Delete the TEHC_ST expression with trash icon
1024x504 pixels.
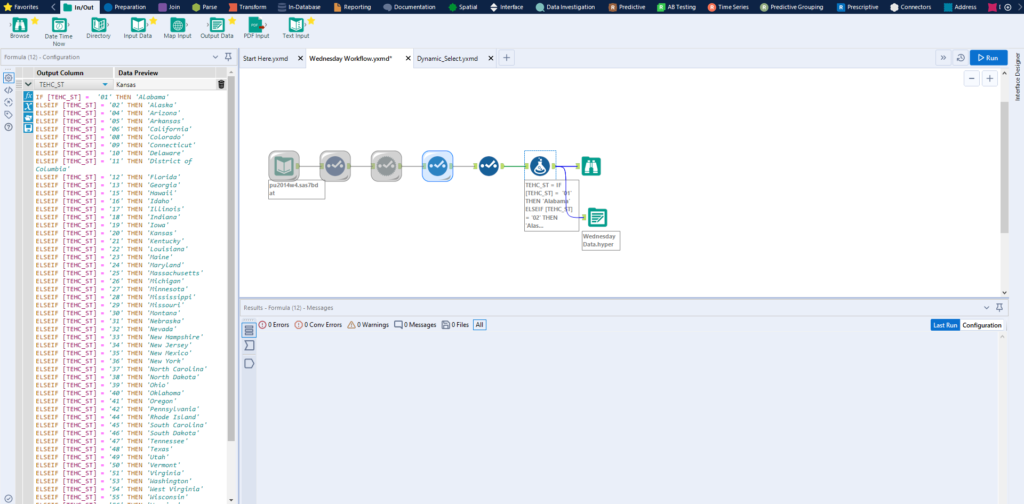pyautogui.click(x=221, y=84)
